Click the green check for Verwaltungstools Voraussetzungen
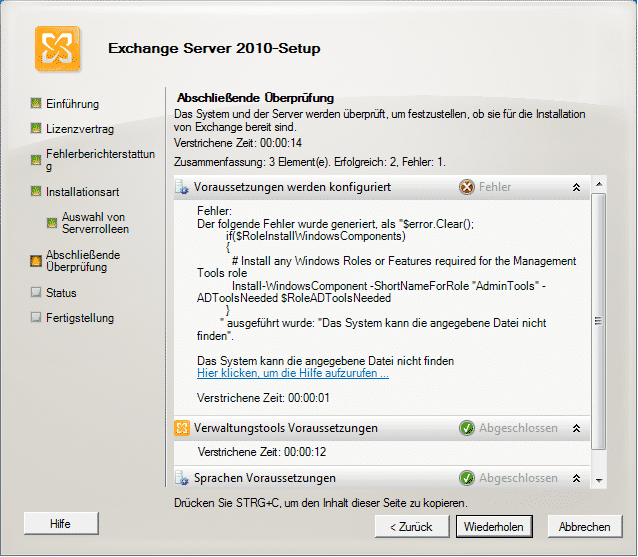Viewport: 638px width, 557px height. pyautogui.click(x=467, y=428)
